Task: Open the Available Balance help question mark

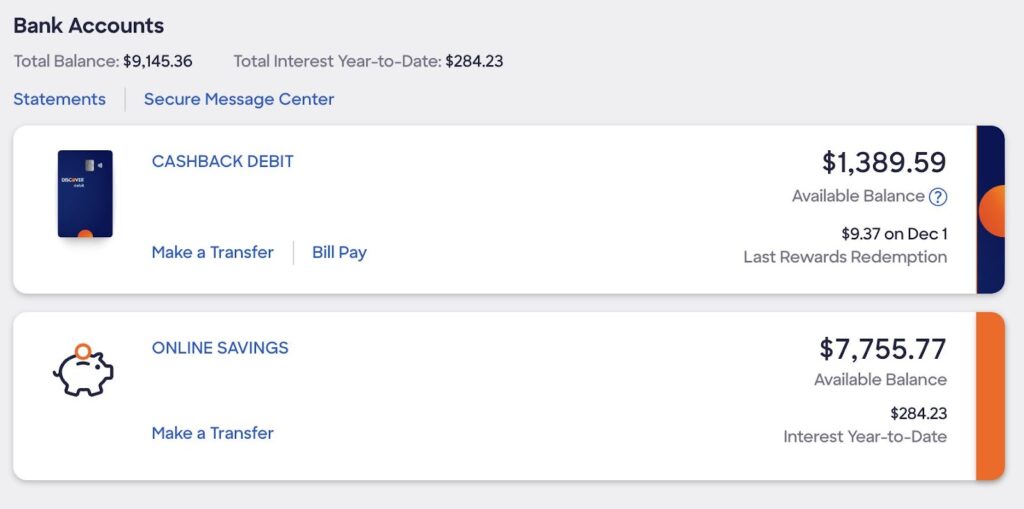Action: click(938, 197)
